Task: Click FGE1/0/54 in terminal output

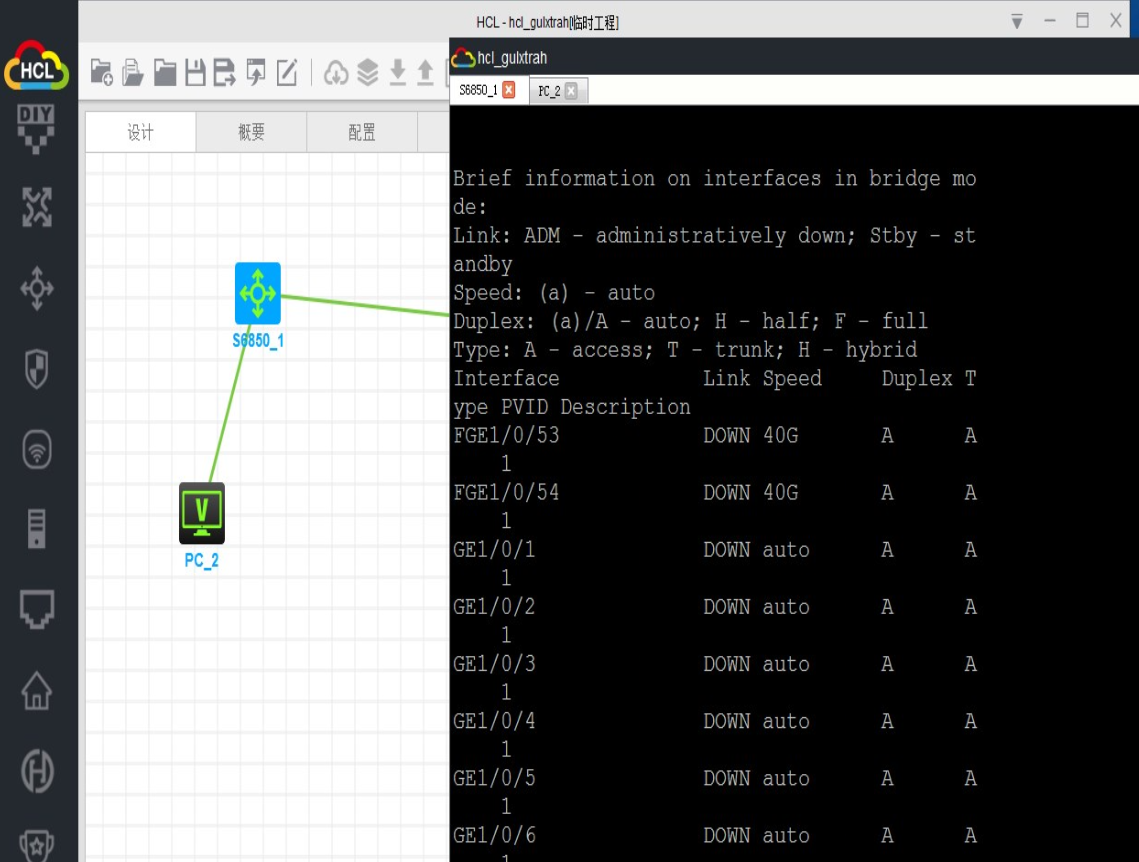Action: pos(506,492)
